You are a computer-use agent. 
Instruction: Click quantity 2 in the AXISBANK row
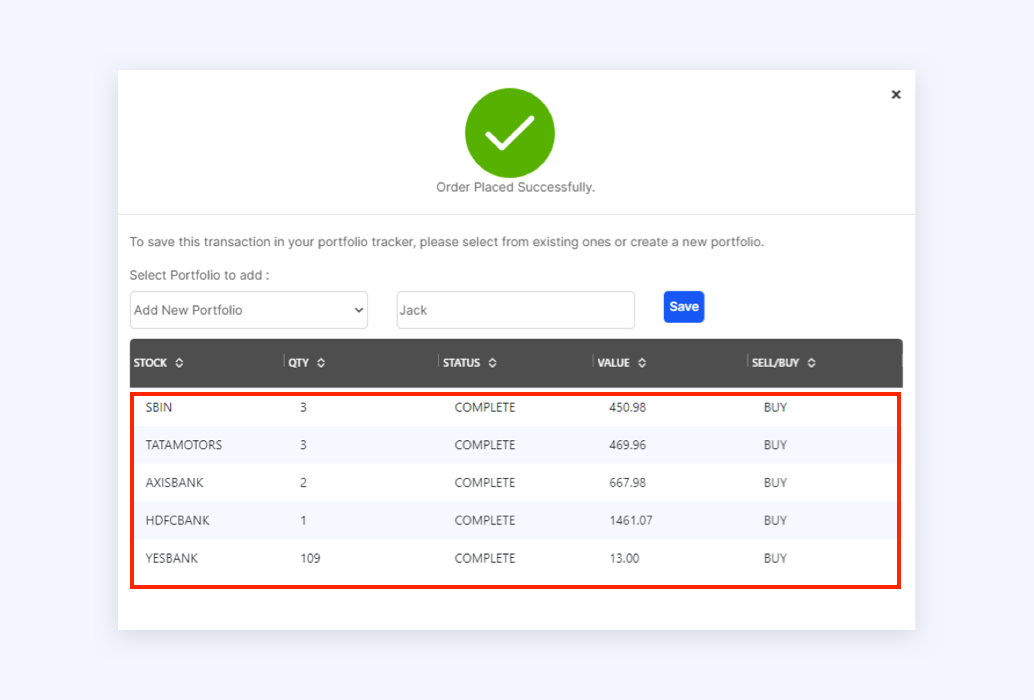303,482
